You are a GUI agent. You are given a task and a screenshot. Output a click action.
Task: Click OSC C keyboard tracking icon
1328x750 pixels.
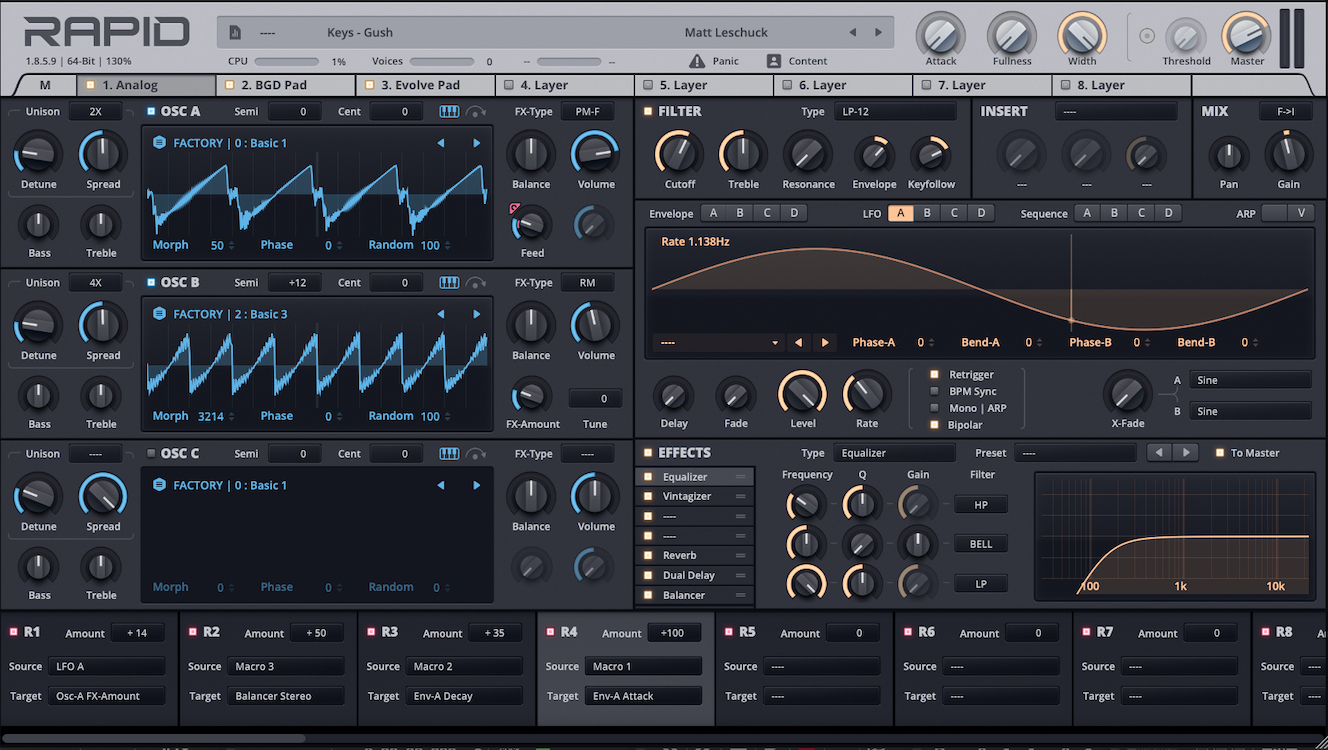[x=449, y=454]
